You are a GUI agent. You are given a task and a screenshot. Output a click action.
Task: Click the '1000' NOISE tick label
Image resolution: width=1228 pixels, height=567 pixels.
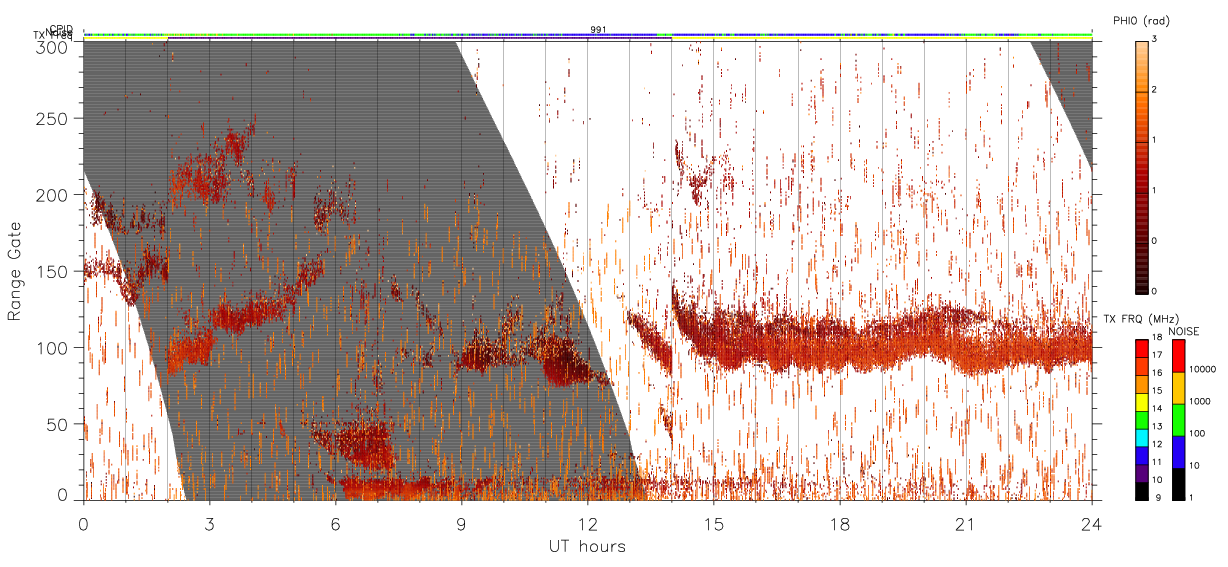click(1200, 401)
